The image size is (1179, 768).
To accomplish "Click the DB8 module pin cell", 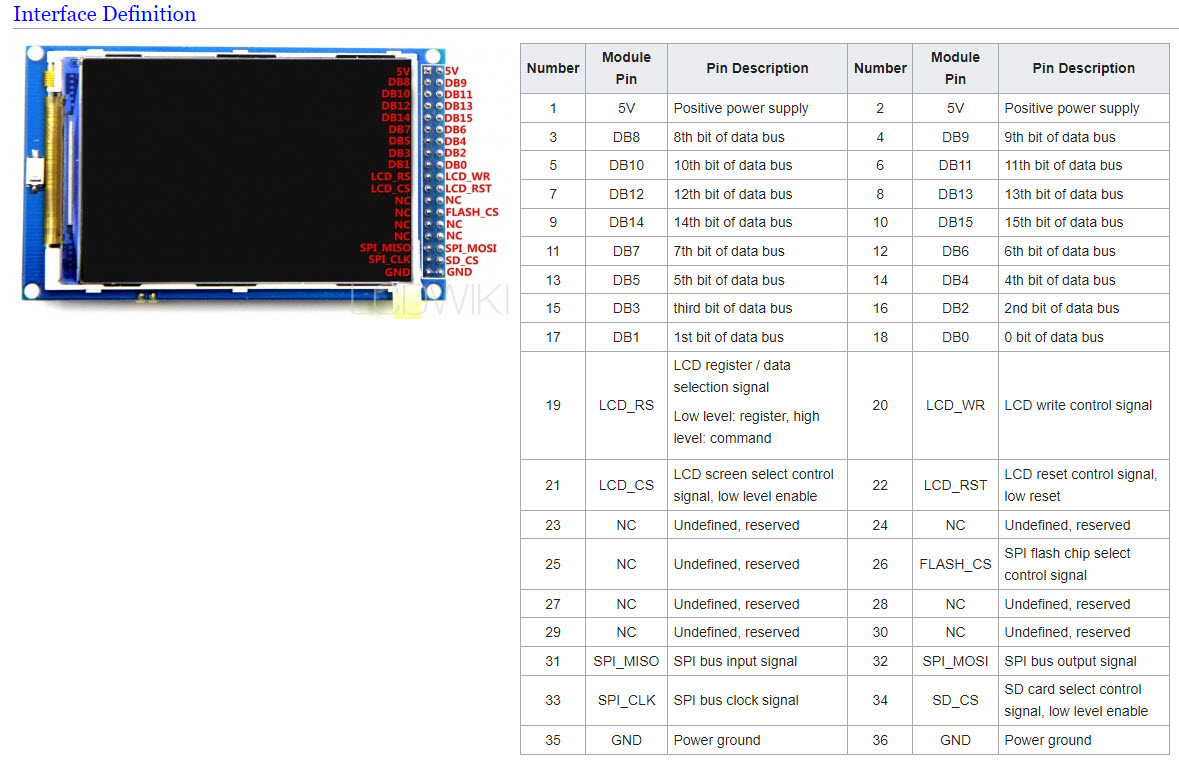I will (x=626, y=138).
